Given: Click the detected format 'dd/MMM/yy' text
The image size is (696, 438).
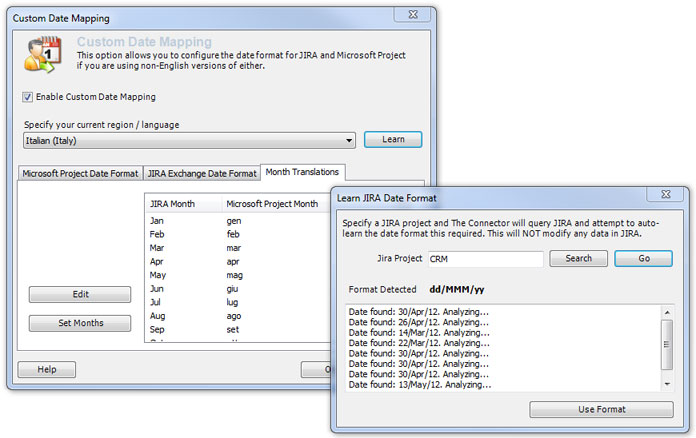Looking at the screenshot, I should [x=457, y=289].
